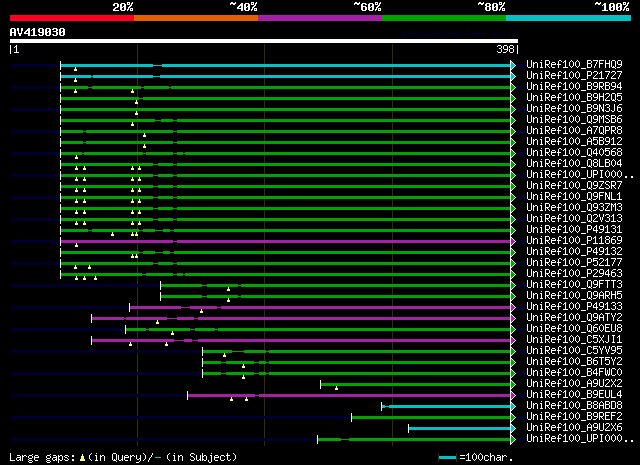Select the UniRef100_P52177 label
640x465 pixels.
574,263
